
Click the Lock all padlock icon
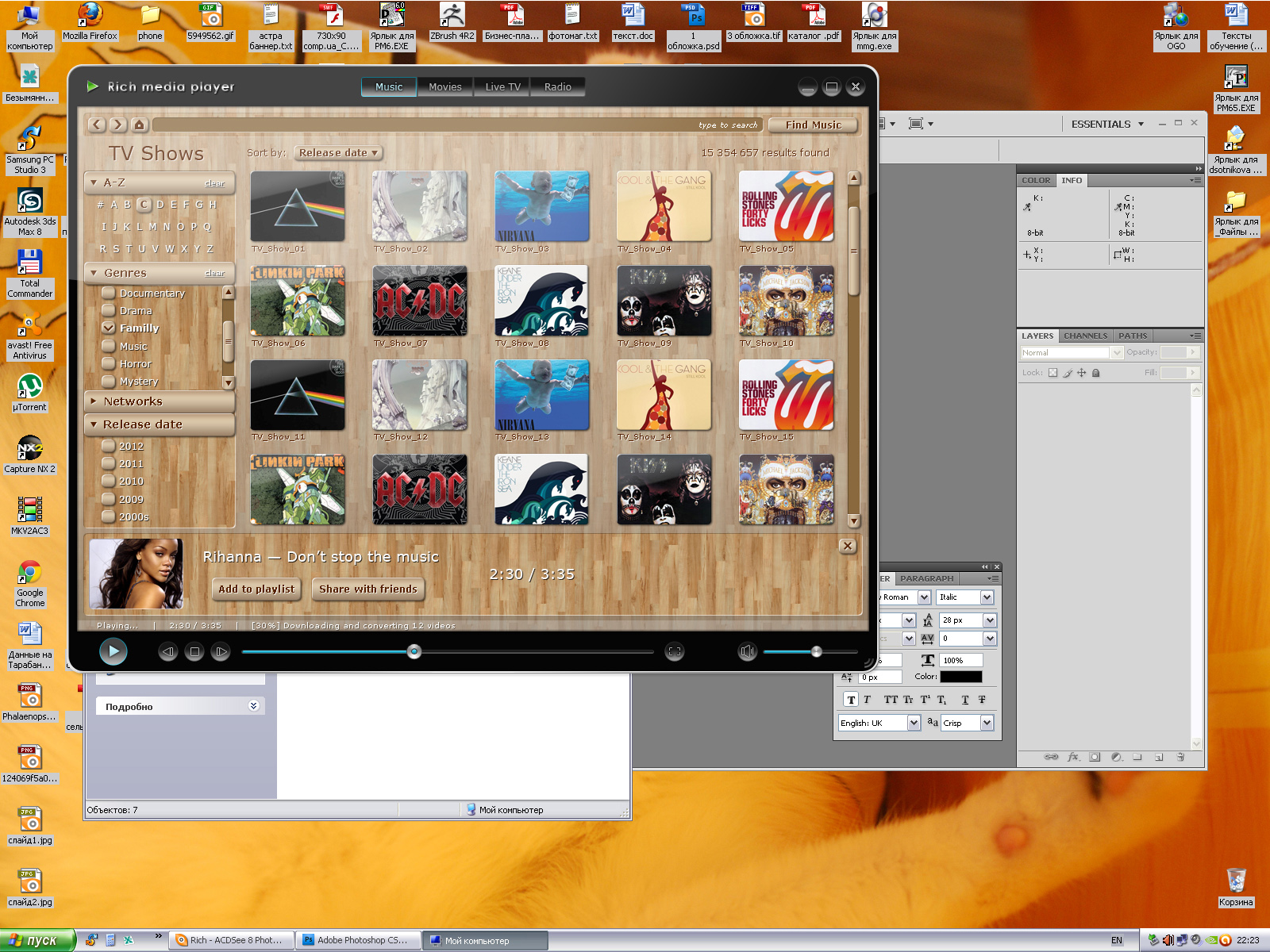point(1096,373)
